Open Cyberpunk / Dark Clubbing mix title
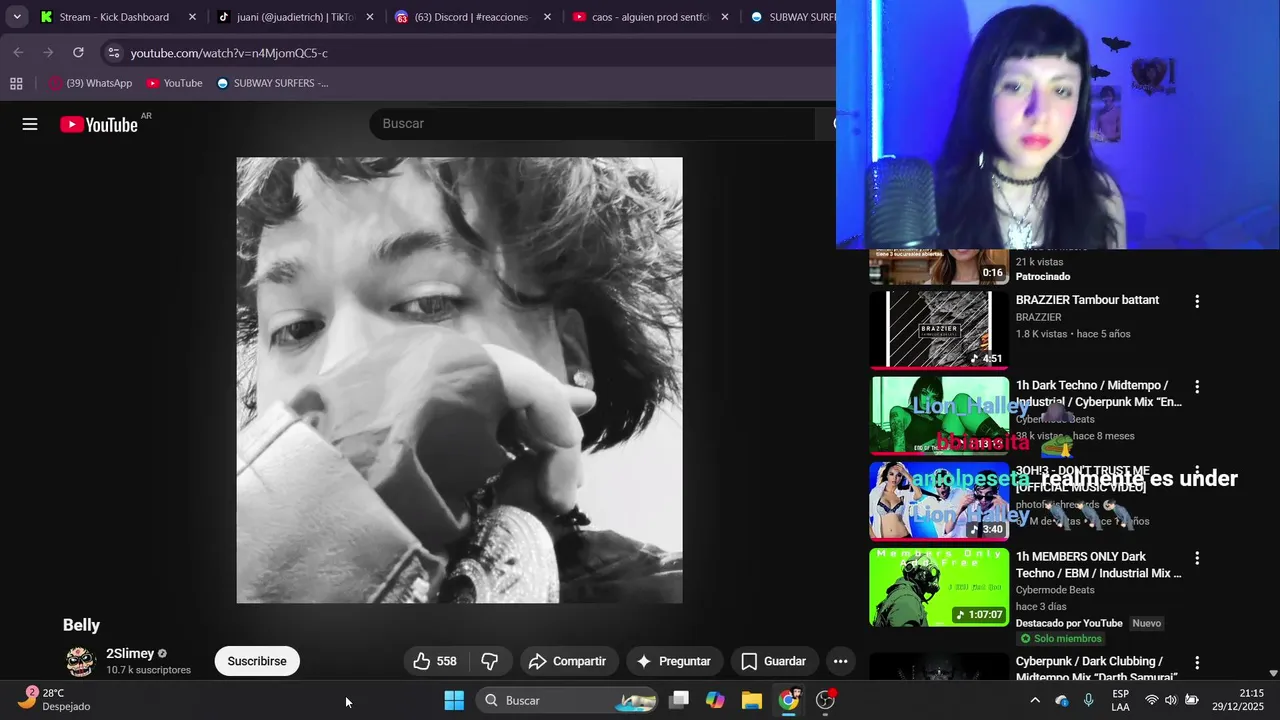Viewport: 1280px width, 720px height. (x=1097, y=669)
